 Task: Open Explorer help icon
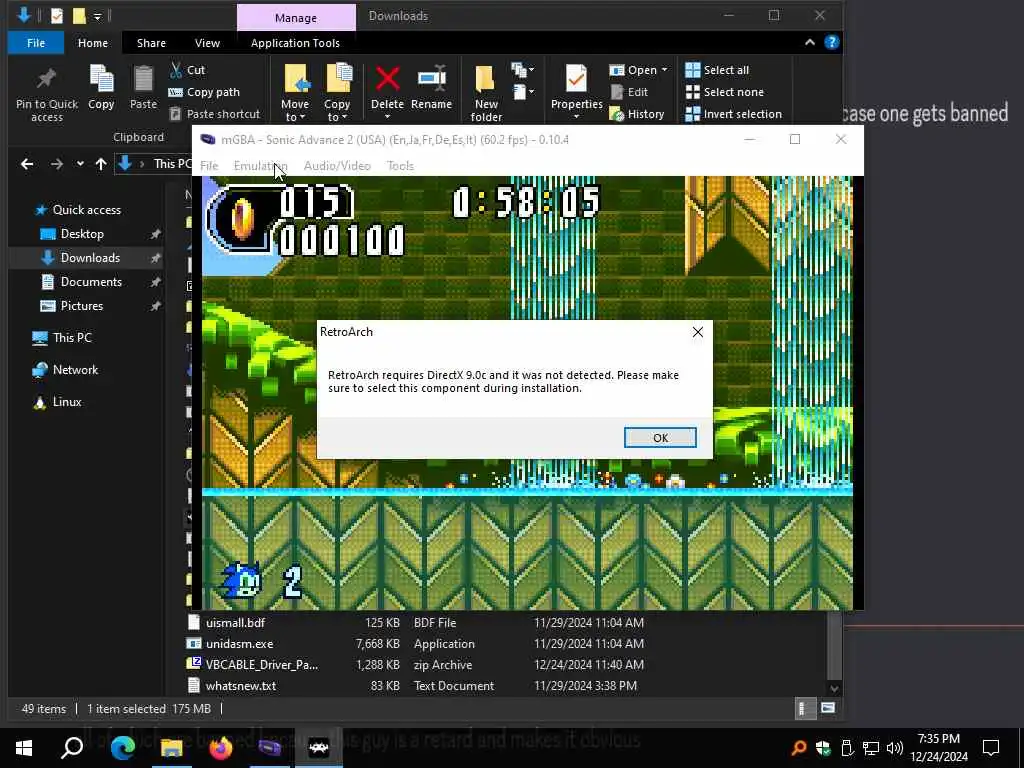(831, 42)
